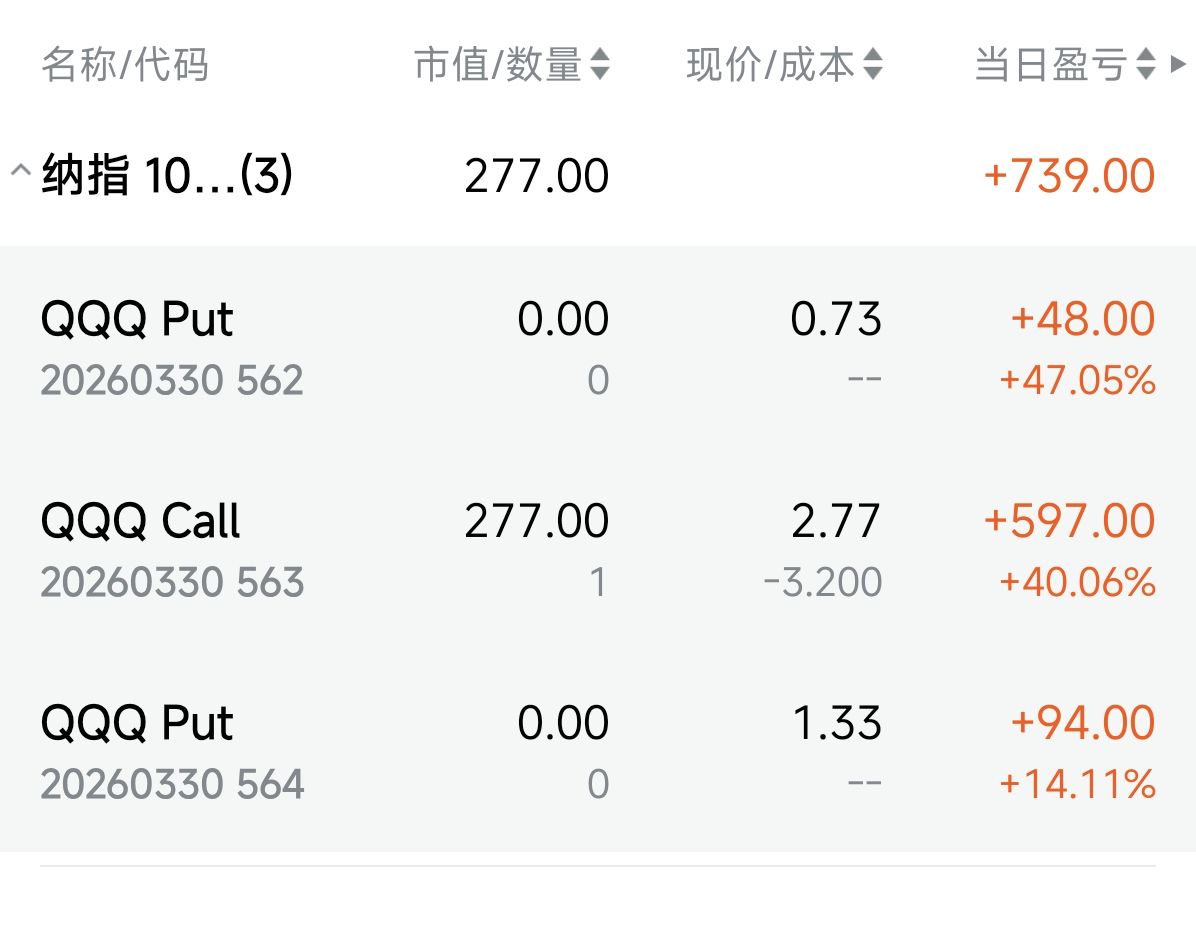
Task: Click the 现价/成本 column header text
Action: (771, 65)
